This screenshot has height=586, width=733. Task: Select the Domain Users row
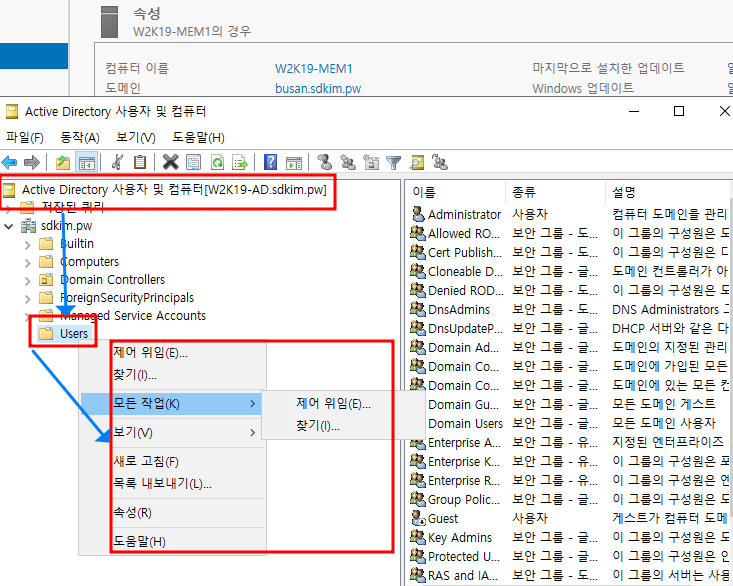[569, 423]
